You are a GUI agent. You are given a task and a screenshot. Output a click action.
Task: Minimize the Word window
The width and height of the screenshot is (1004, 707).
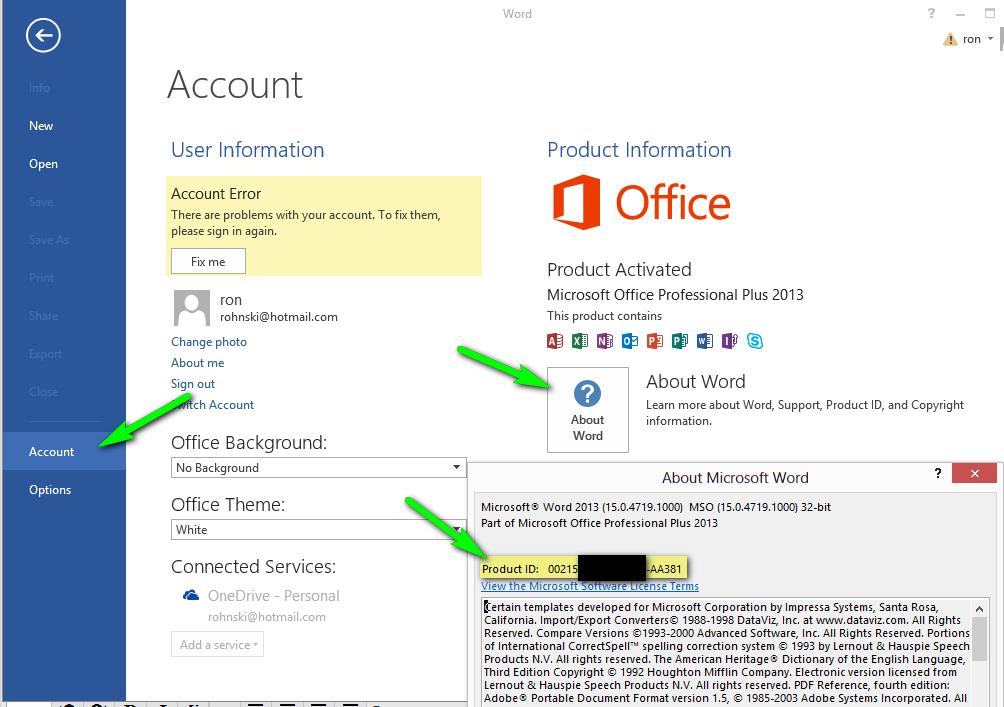tap(960, 13)
